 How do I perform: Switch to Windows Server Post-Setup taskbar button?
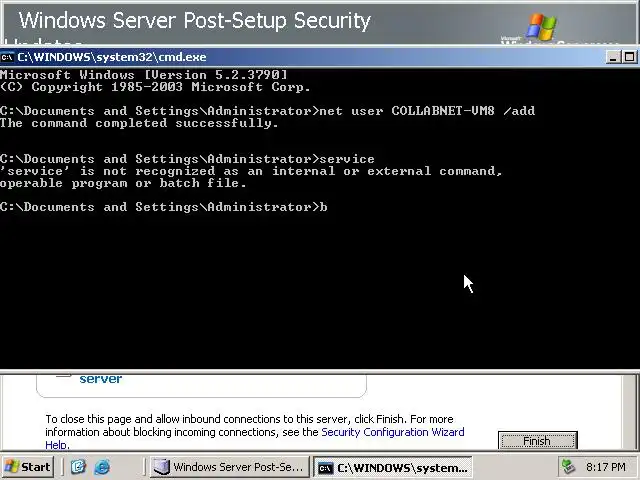[x=229, y=467]
